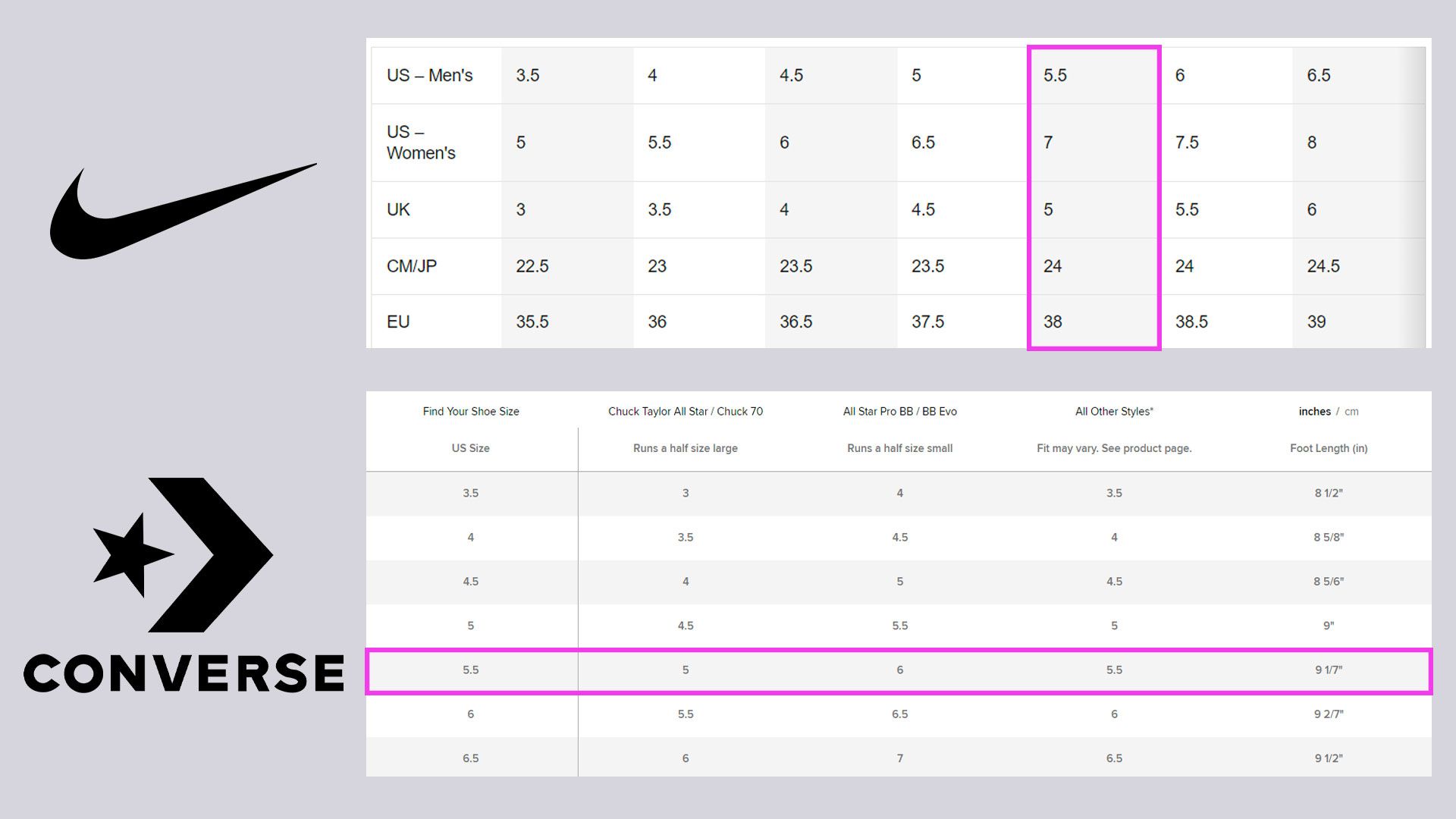
Task: Click 'Chuck Taylor All Star / Chuck 70' header
Action: pos(686,412)
